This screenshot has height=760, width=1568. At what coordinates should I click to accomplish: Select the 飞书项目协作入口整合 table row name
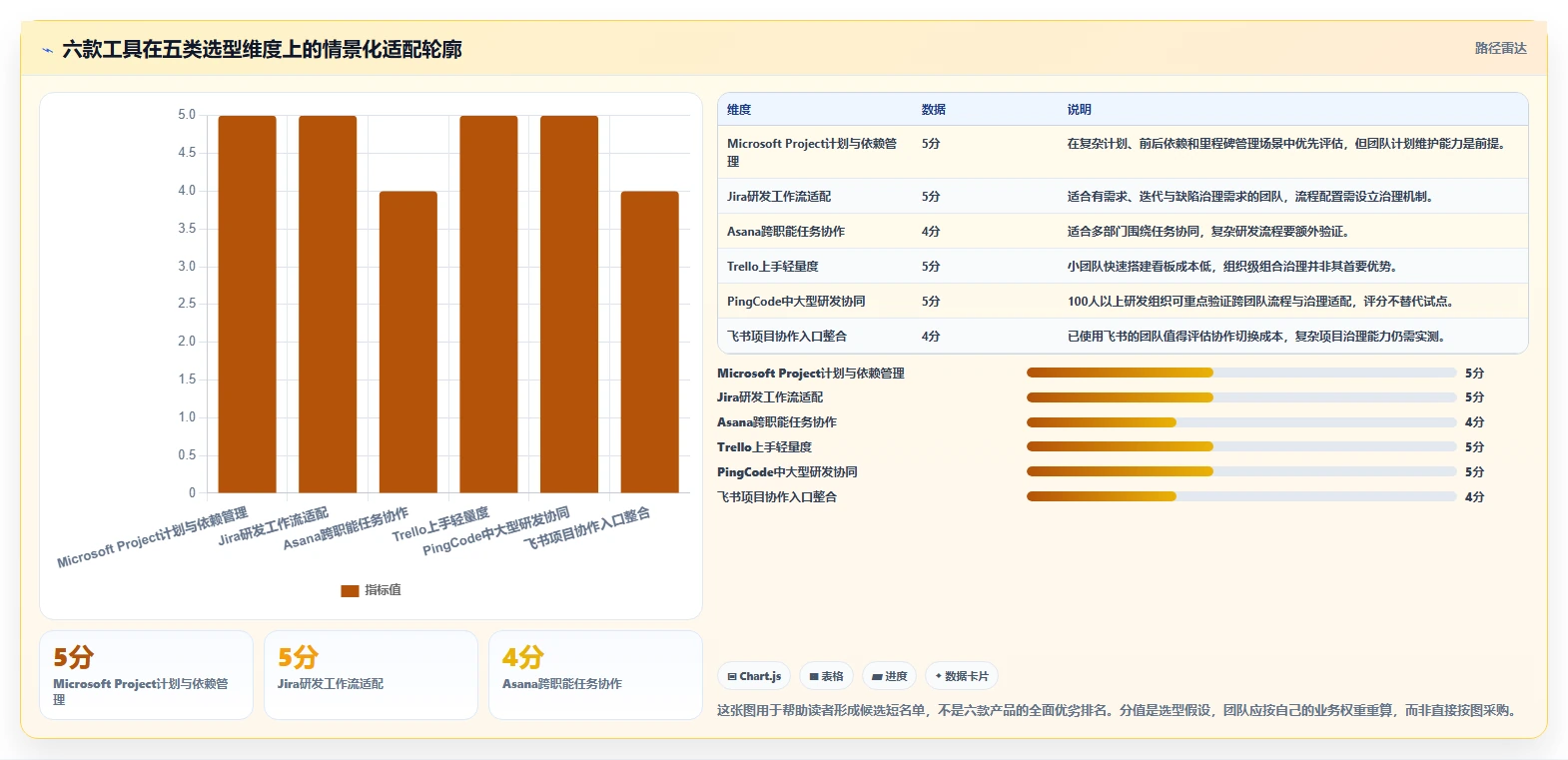pyautogui.click(x=787, y=337)
